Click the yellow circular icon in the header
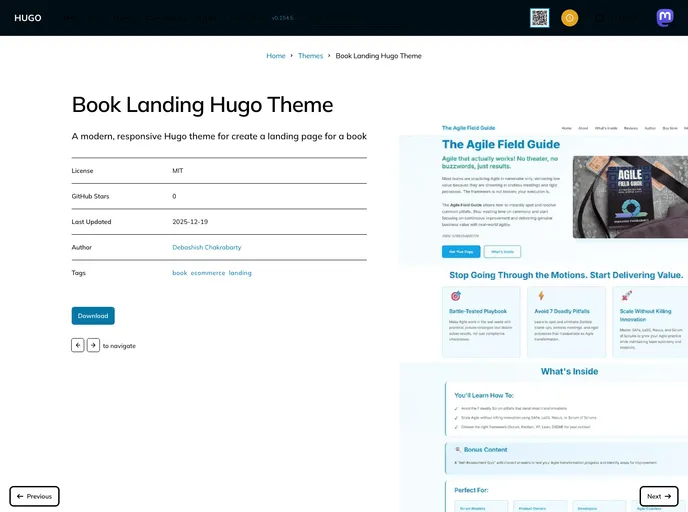 point(570,18)
